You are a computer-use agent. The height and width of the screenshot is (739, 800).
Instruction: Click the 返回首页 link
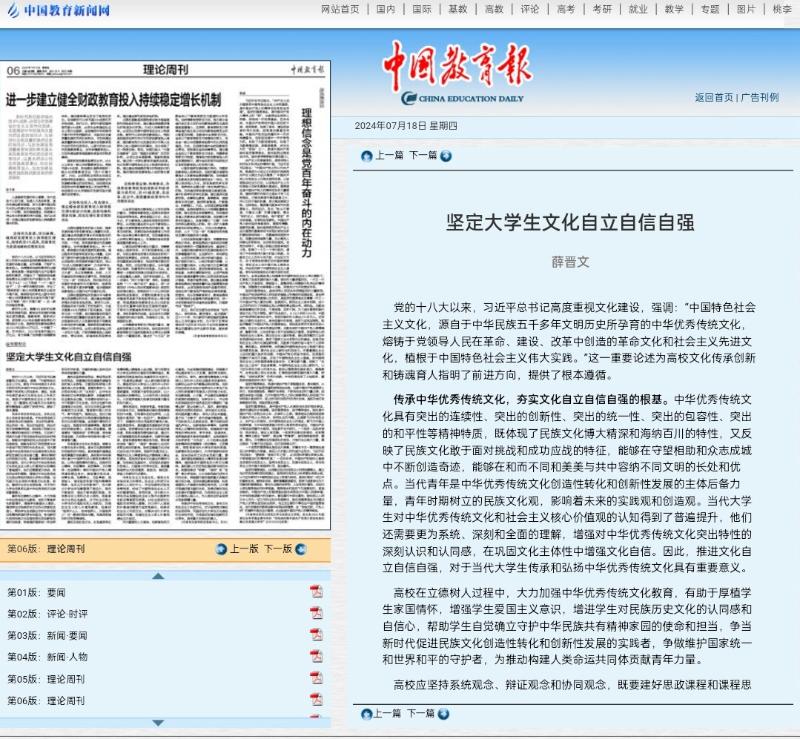(x=714, y=97)
